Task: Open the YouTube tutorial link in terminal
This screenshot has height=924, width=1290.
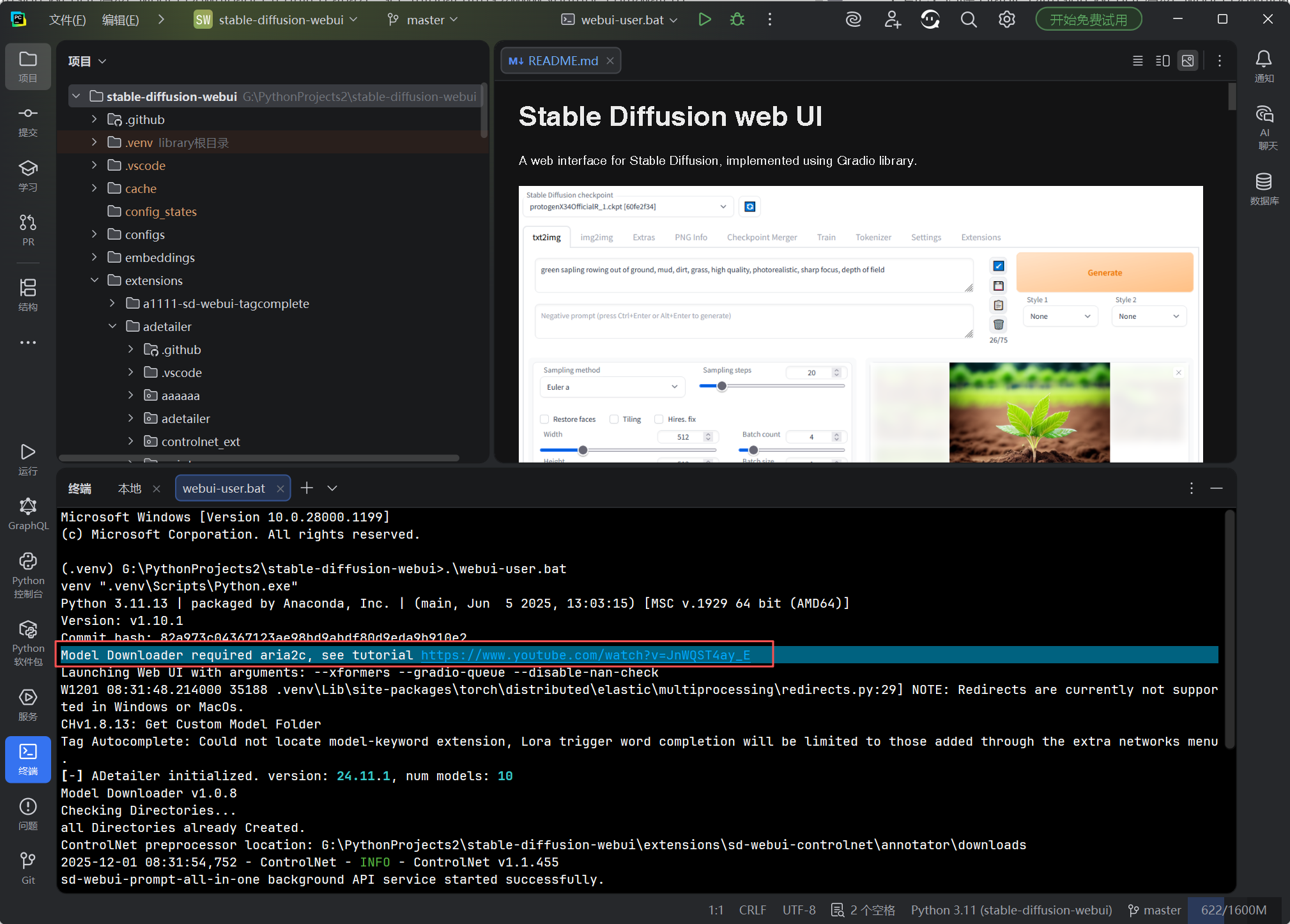Action: click(585, 655)
